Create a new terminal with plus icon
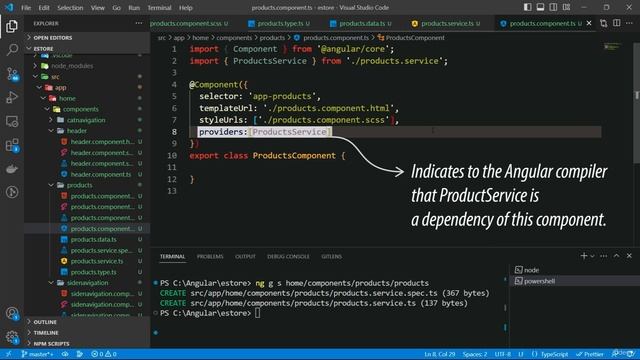This screenshot has width=640, height=360. point(584,256)
